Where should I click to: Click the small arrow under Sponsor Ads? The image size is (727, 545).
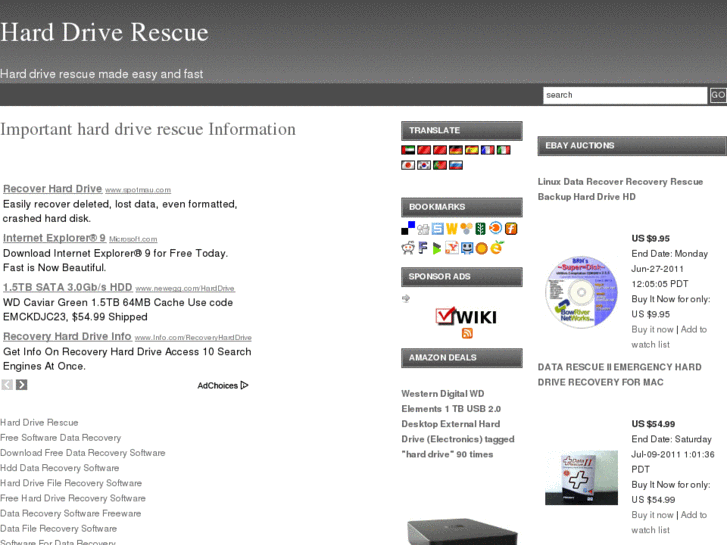(x=406, y=298)
